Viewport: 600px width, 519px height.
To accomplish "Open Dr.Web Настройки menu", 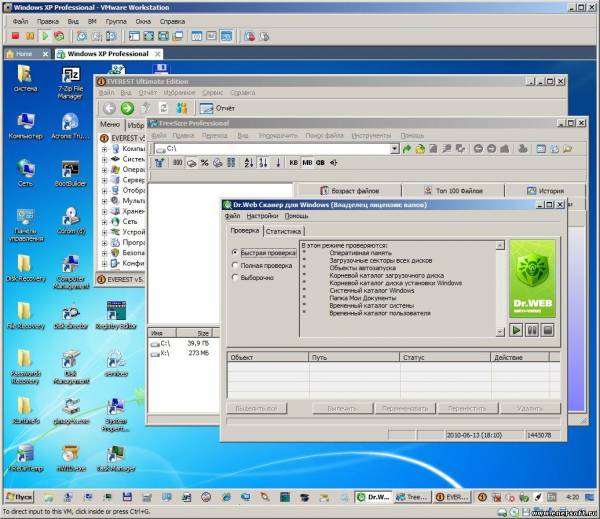I will pyautogui.click(x=262, y=216).
